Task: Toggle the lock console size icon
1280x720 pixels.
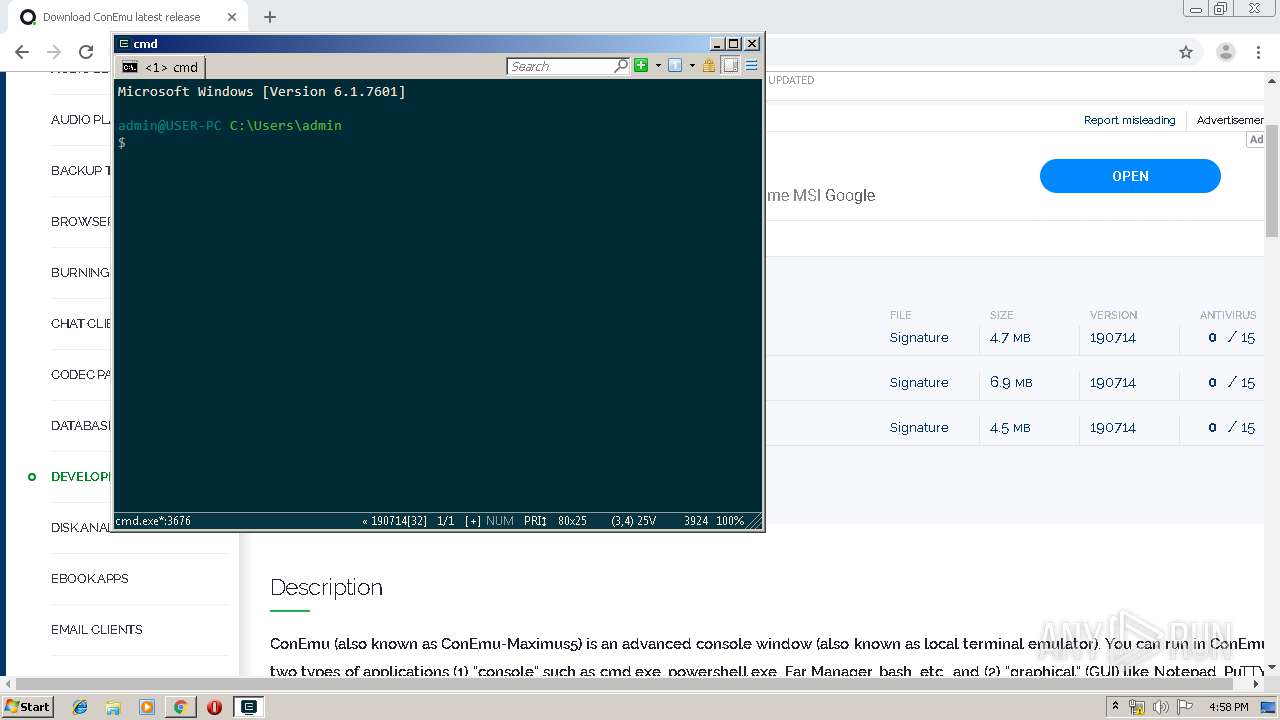Action: point(709,65)
